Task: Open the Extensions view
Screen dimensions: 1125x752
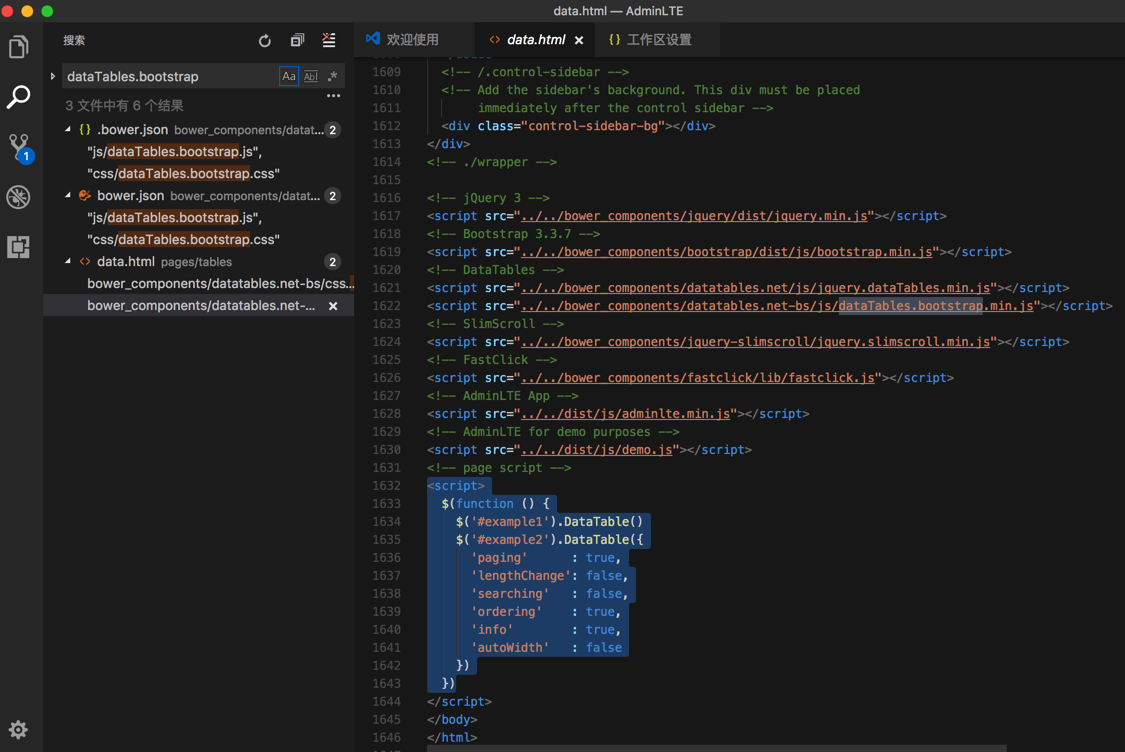Action: pos(19,247)
